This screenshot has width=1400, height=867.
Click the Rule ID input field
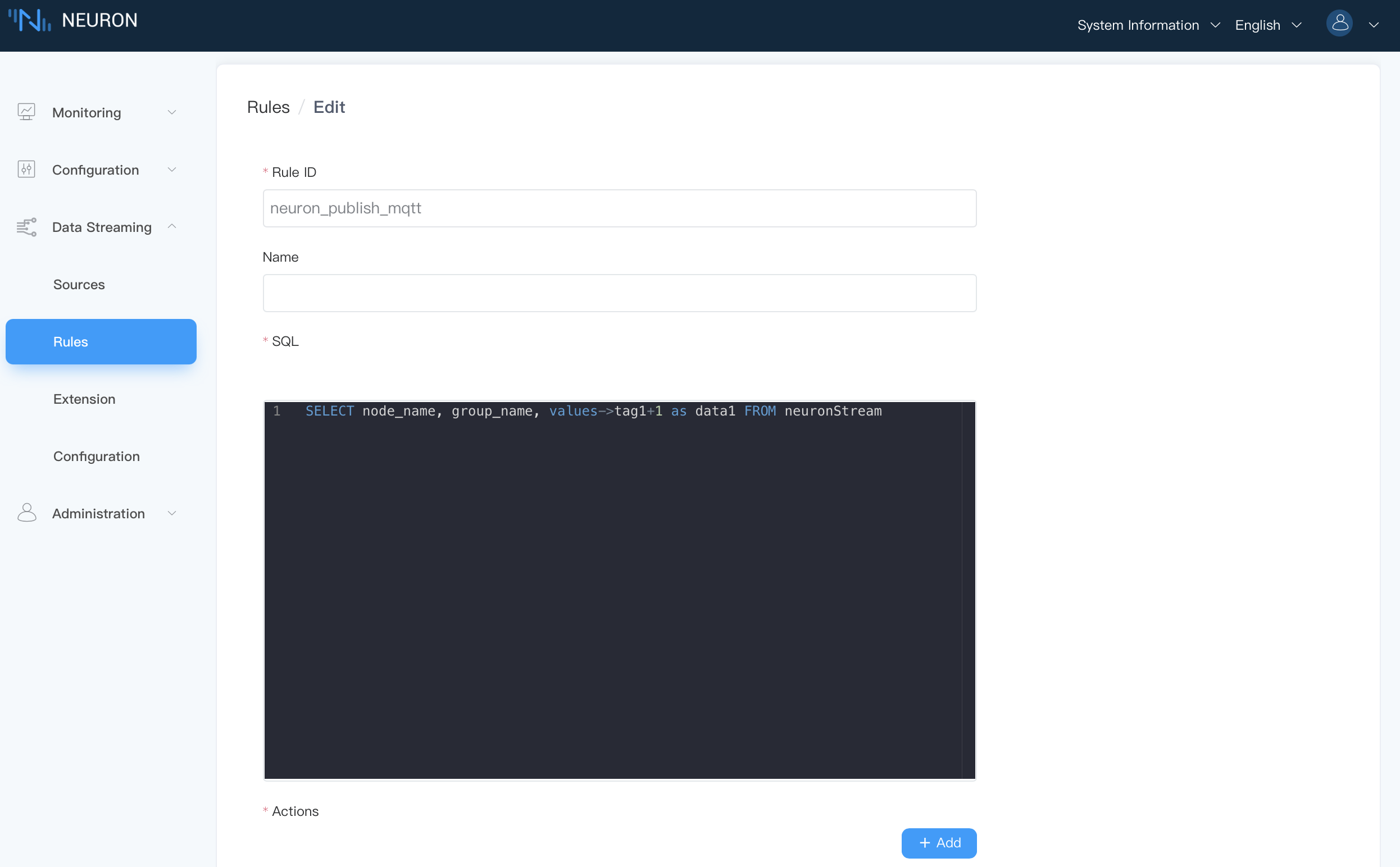tap(620, 208)
